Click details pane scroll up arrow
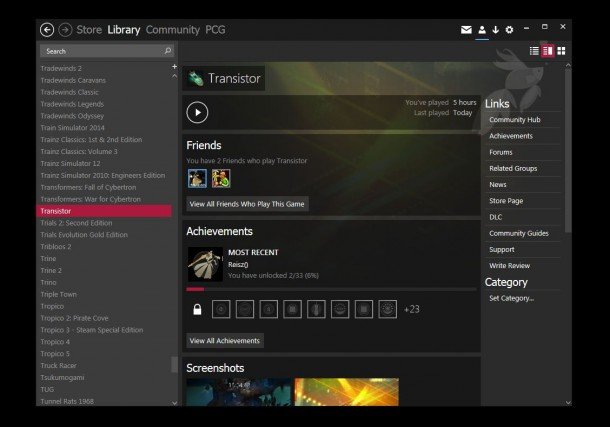This screenshot has width=610, height=427. click(568, 65)
